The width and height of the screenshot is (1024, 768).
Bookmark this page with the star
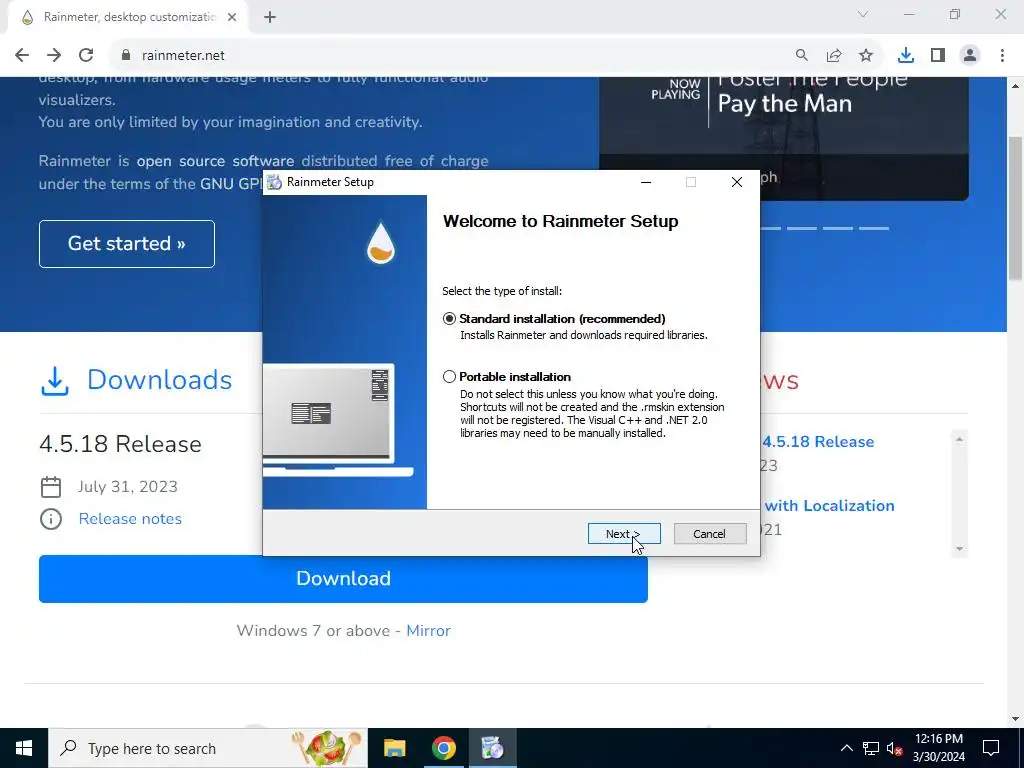[x=866, y=56]
